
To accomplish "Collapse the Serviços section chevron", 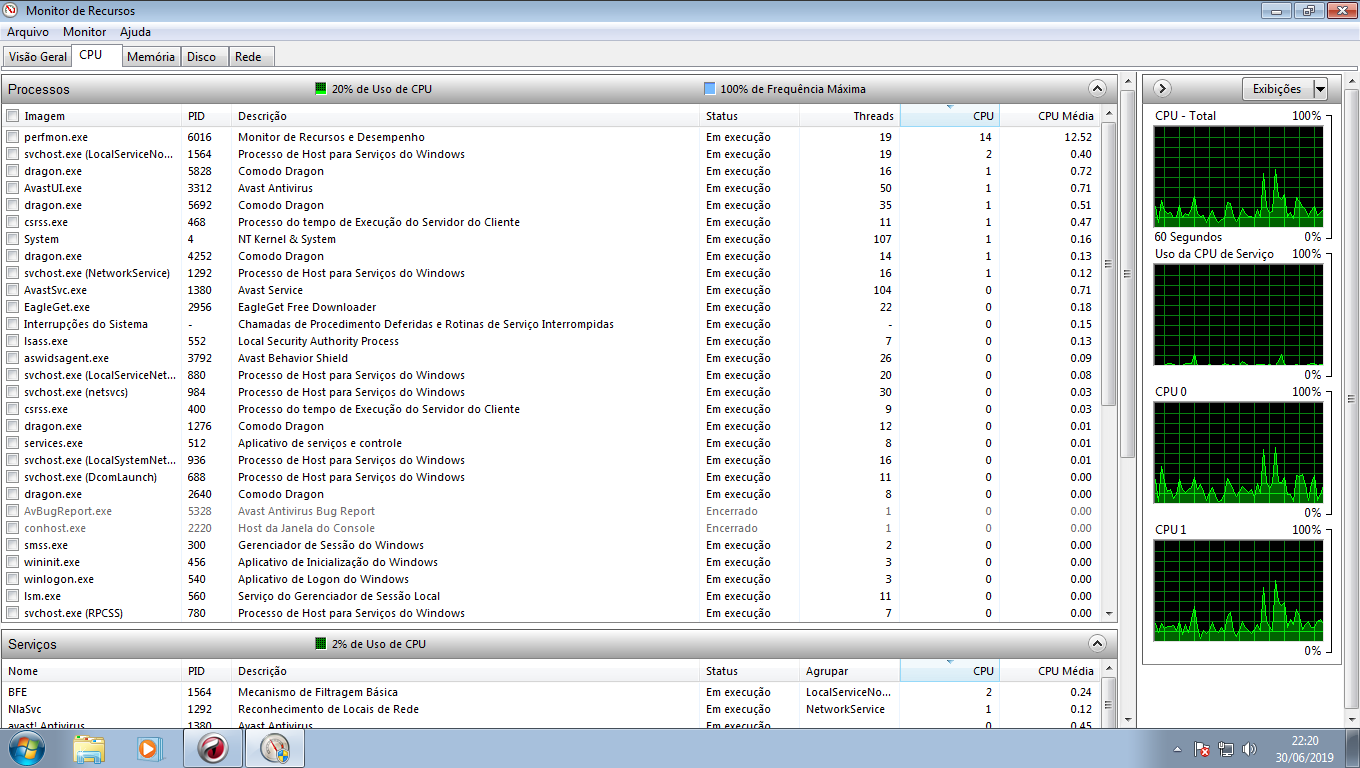I will click(x=1097, y=643).
